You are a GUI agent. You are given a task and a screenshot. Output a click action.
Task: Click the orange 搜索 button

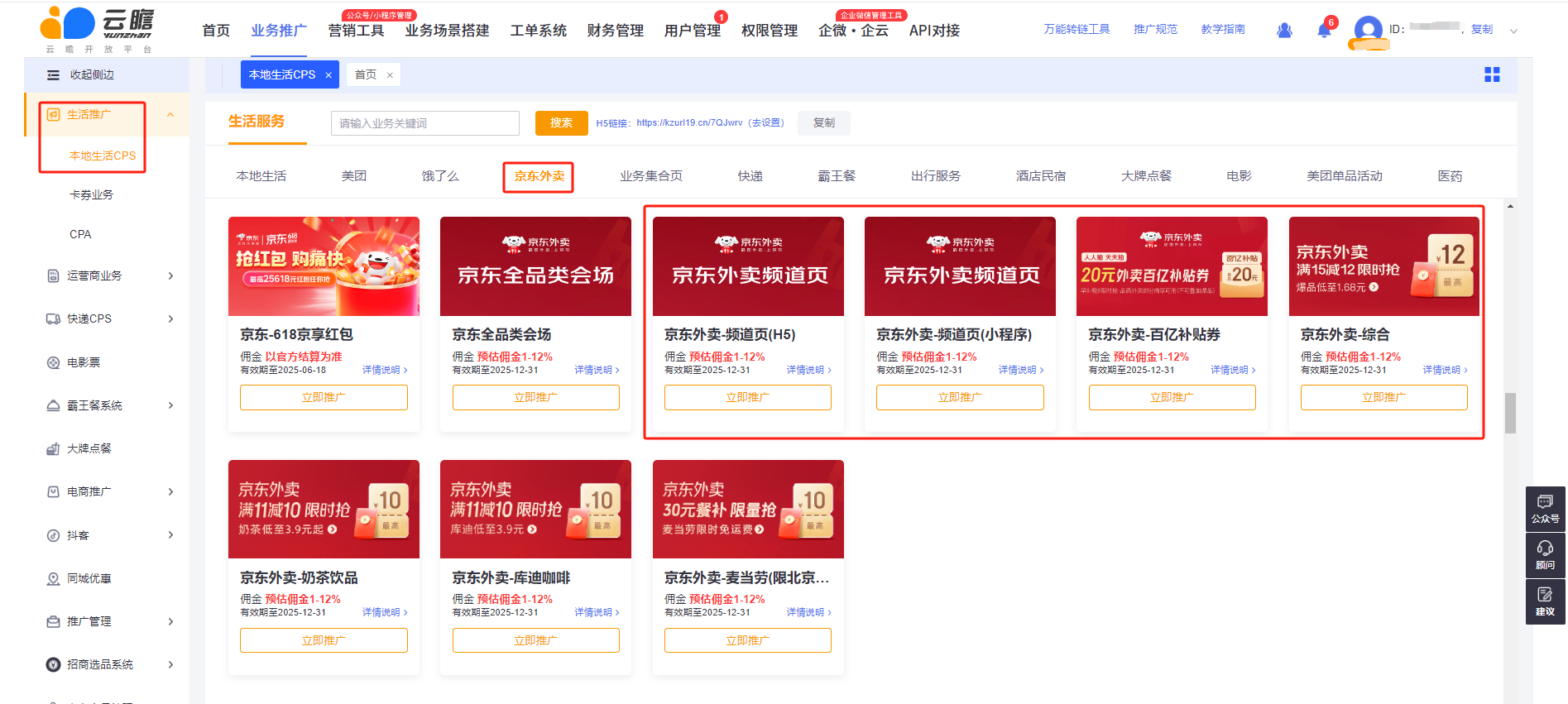[x=562, y=123]
